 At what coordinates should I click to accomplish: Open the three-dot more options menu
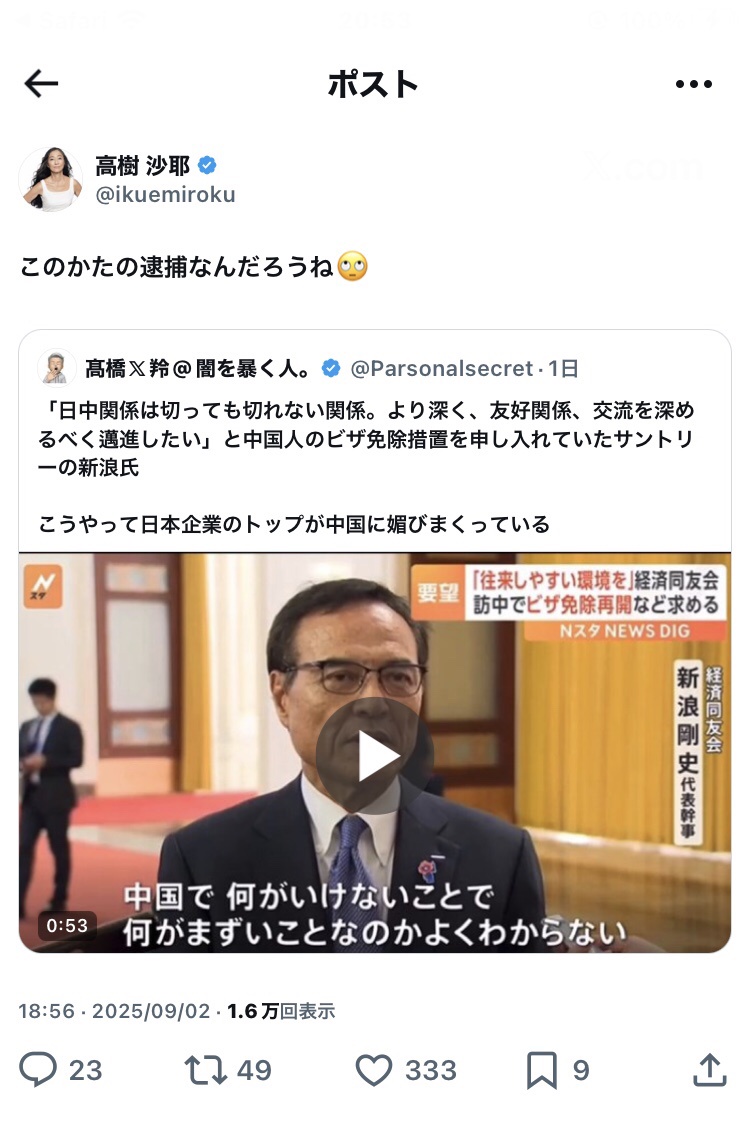pos(694,84)
